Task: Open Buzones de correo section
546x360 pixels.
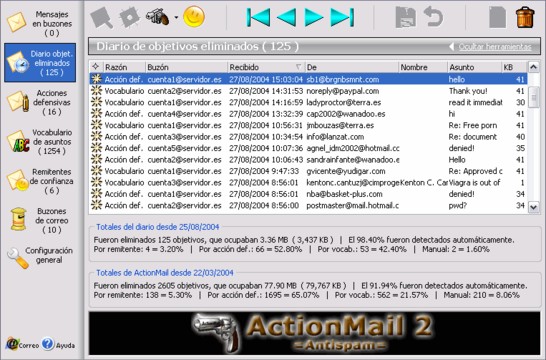Action: click(x=40, y=220)
